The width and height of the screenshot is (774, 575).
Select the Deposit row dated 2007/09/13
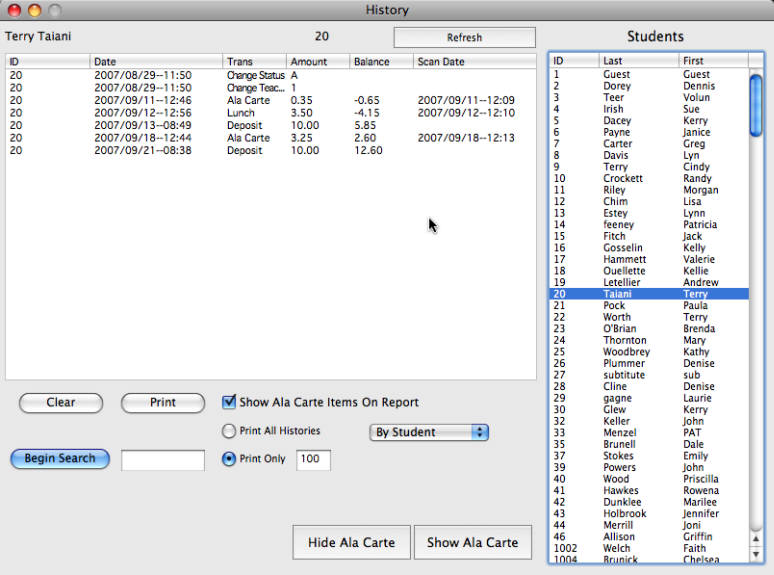[271, 125]
